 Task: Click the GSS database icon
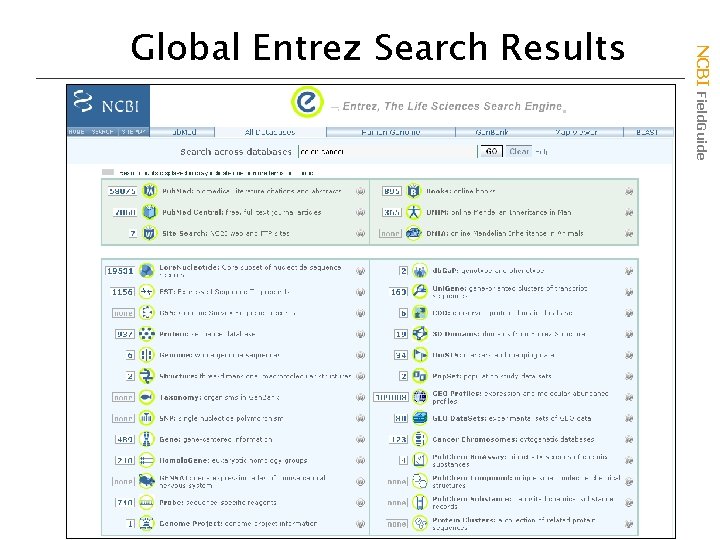(146, 313)
